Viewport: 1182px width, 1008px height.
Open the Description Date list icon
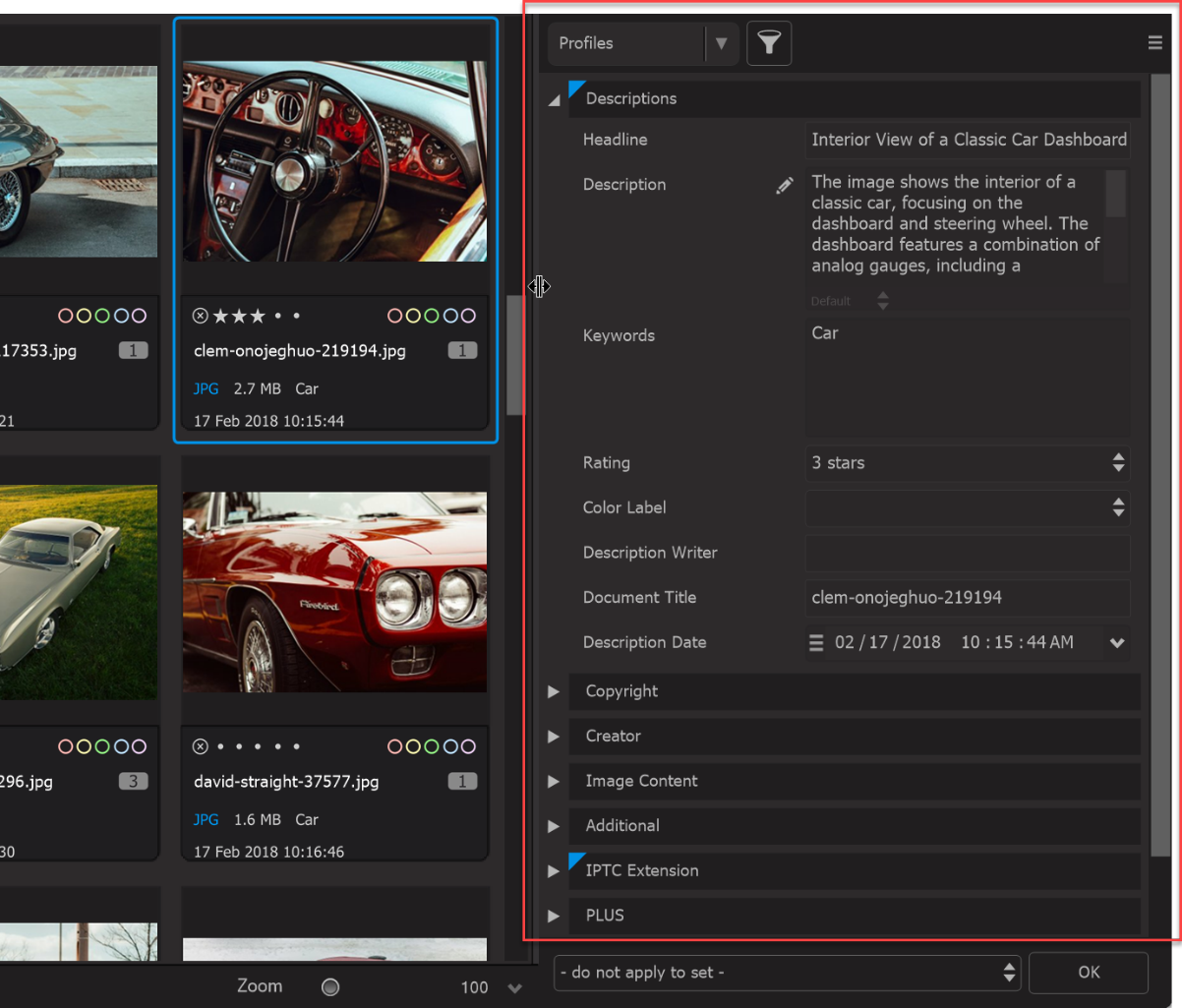point(816,642)
